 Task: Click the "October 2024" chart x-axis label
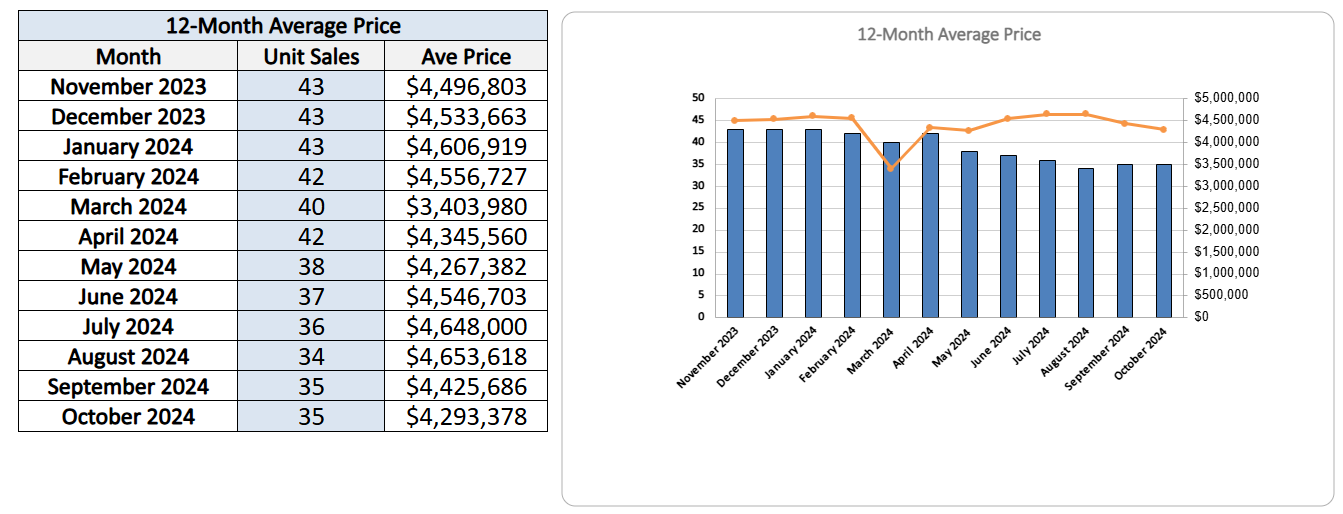[x=1141, y=353]
